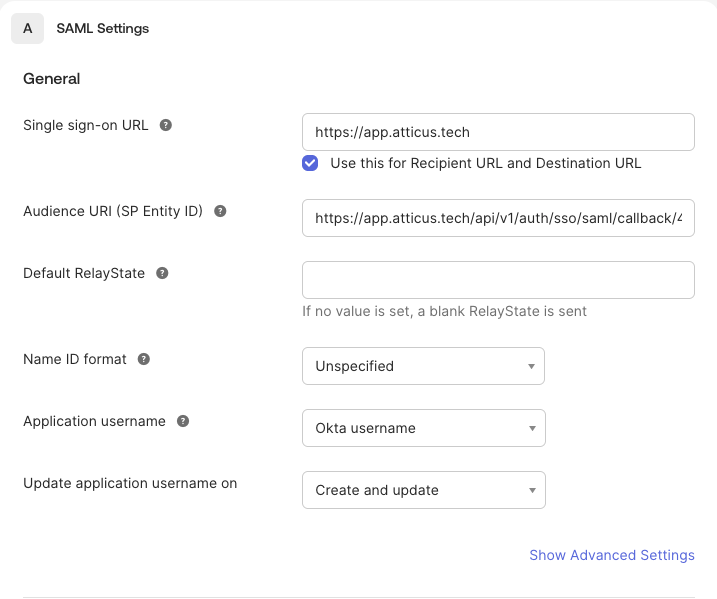Click the Application username help icon
The height and width of the screenshot is (599, 717).
(183, 421)
